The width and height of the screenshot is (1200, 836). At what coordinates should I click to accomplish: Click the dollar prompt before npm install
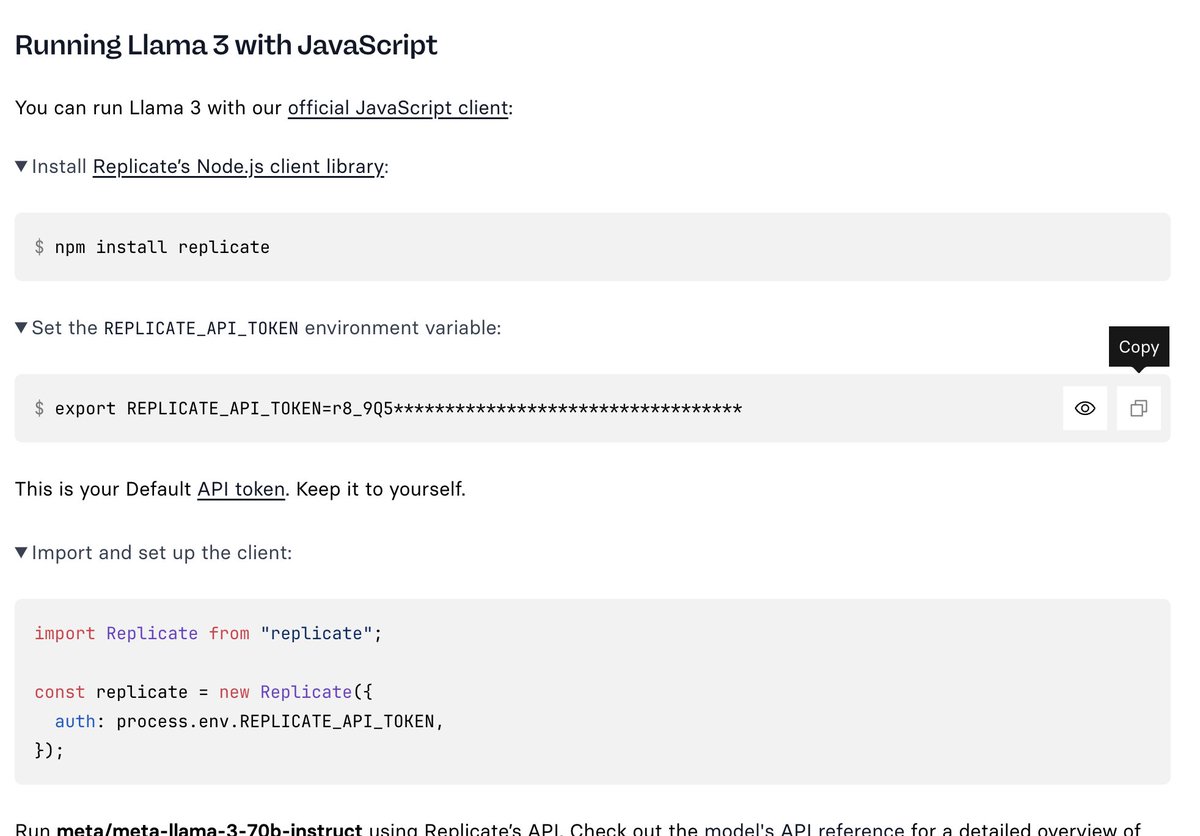[39, 247]
